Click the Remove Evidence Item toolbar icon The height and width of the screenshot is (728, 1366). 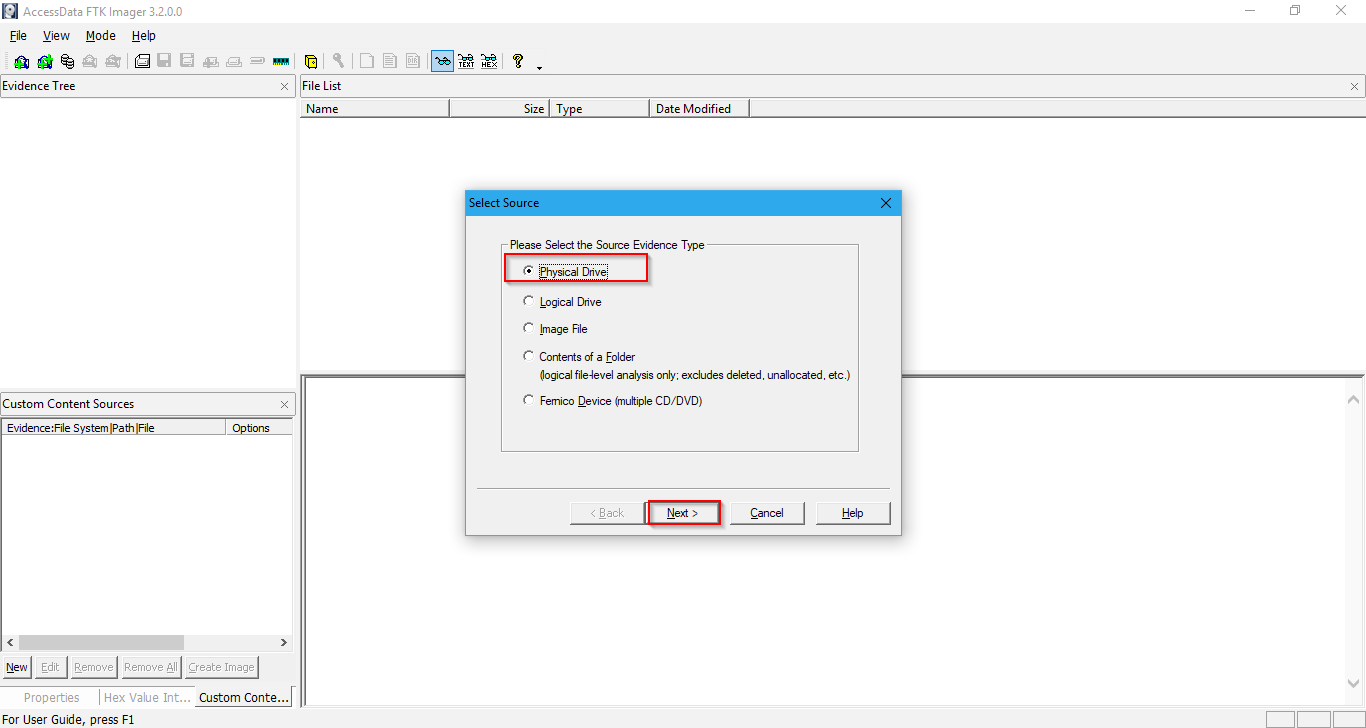click(89, 61)
